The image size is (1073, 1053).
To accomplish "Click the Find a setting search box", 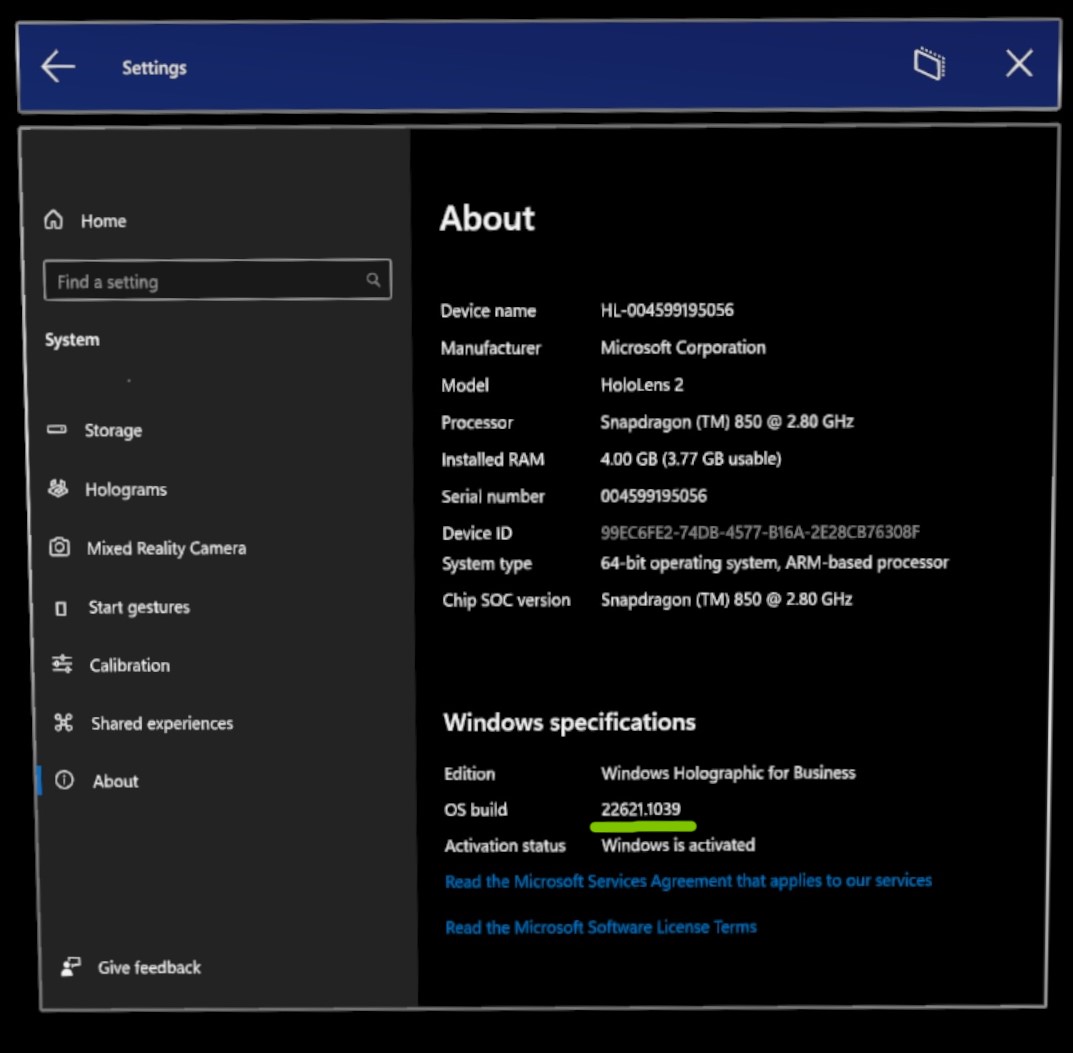I will point(200,281).
